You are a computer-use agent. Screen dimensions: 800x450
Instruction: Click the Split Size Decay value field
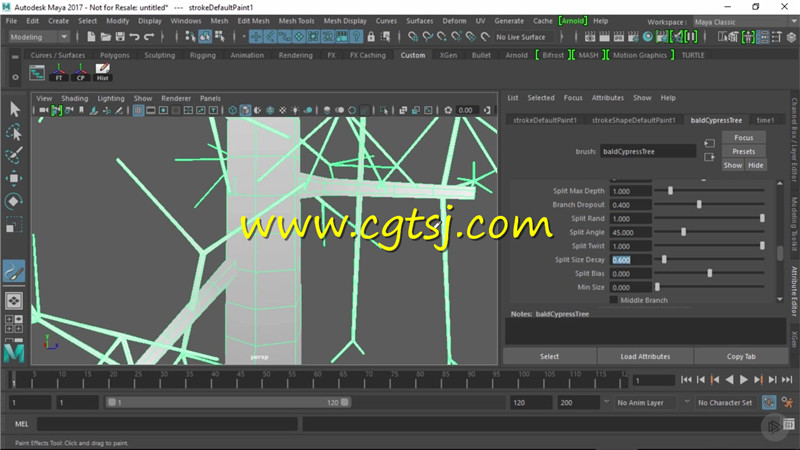[631, 260]
